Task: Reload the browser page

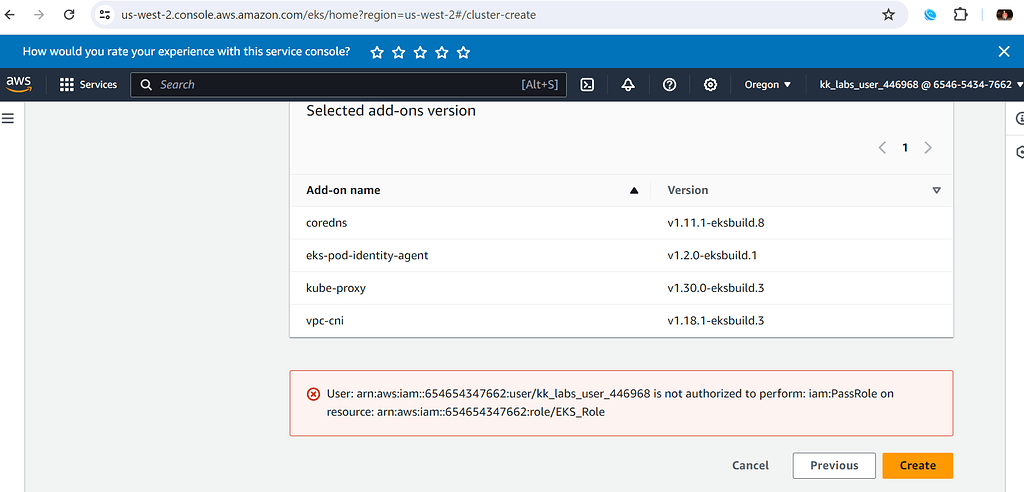Action: click(x=69, y=15)
